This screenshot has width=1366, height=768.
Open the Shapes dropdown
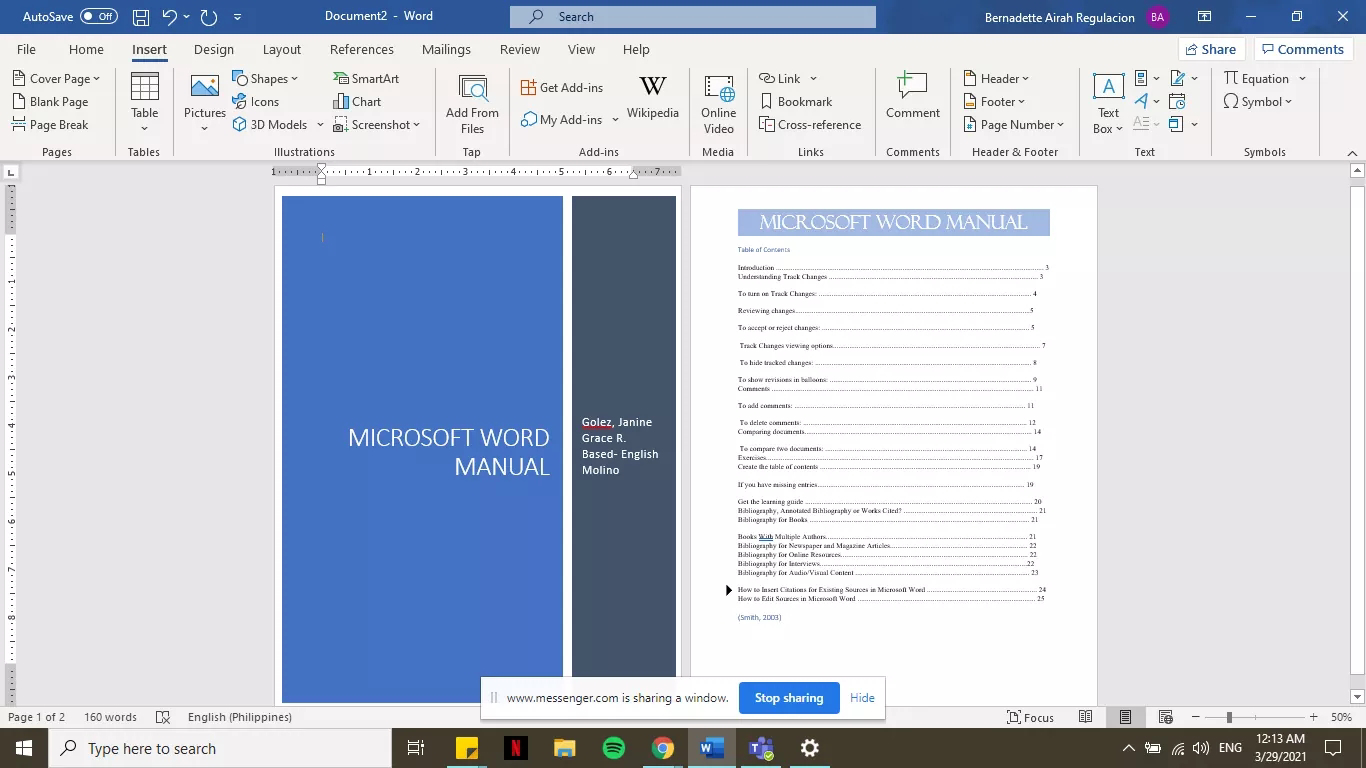tap(266, 78)
